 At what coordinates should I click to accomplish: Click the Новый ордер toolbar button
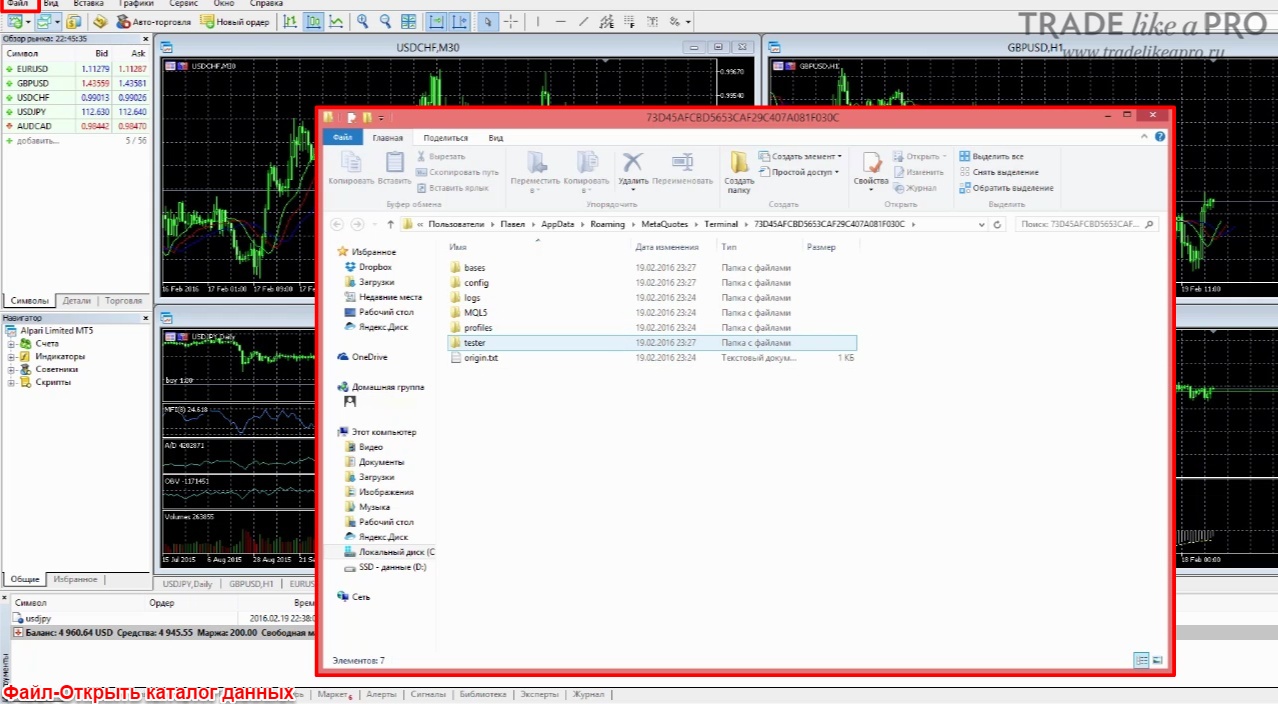click(234, 21)
